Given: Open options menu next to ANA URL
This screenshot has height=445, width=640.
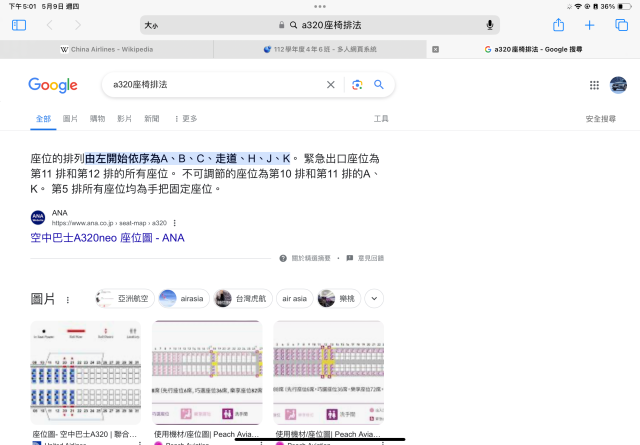Looking at the screenshot, I should [x=175, y=223].
